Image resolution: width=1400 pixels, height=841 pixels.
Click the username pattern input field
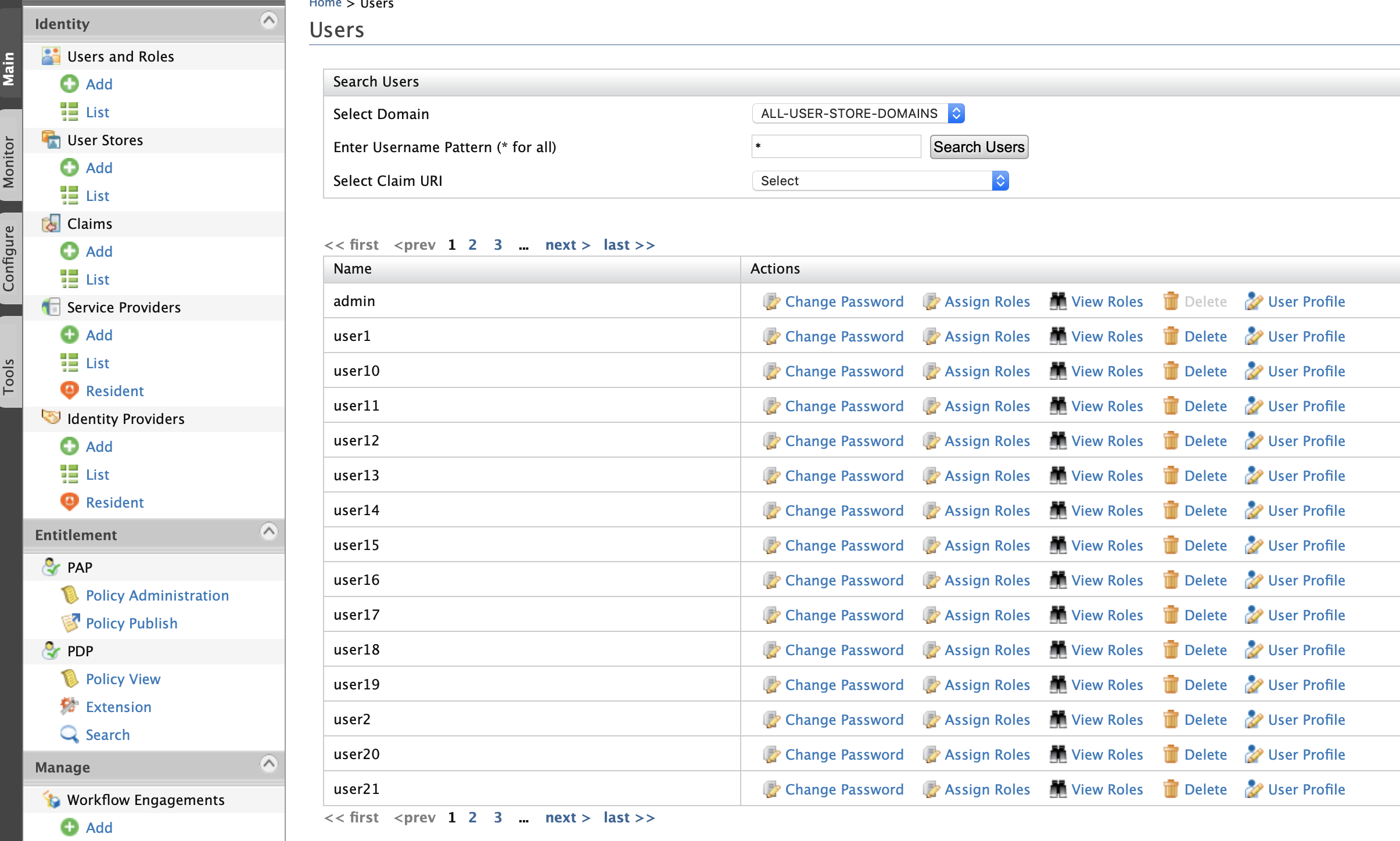pos(835,146)
